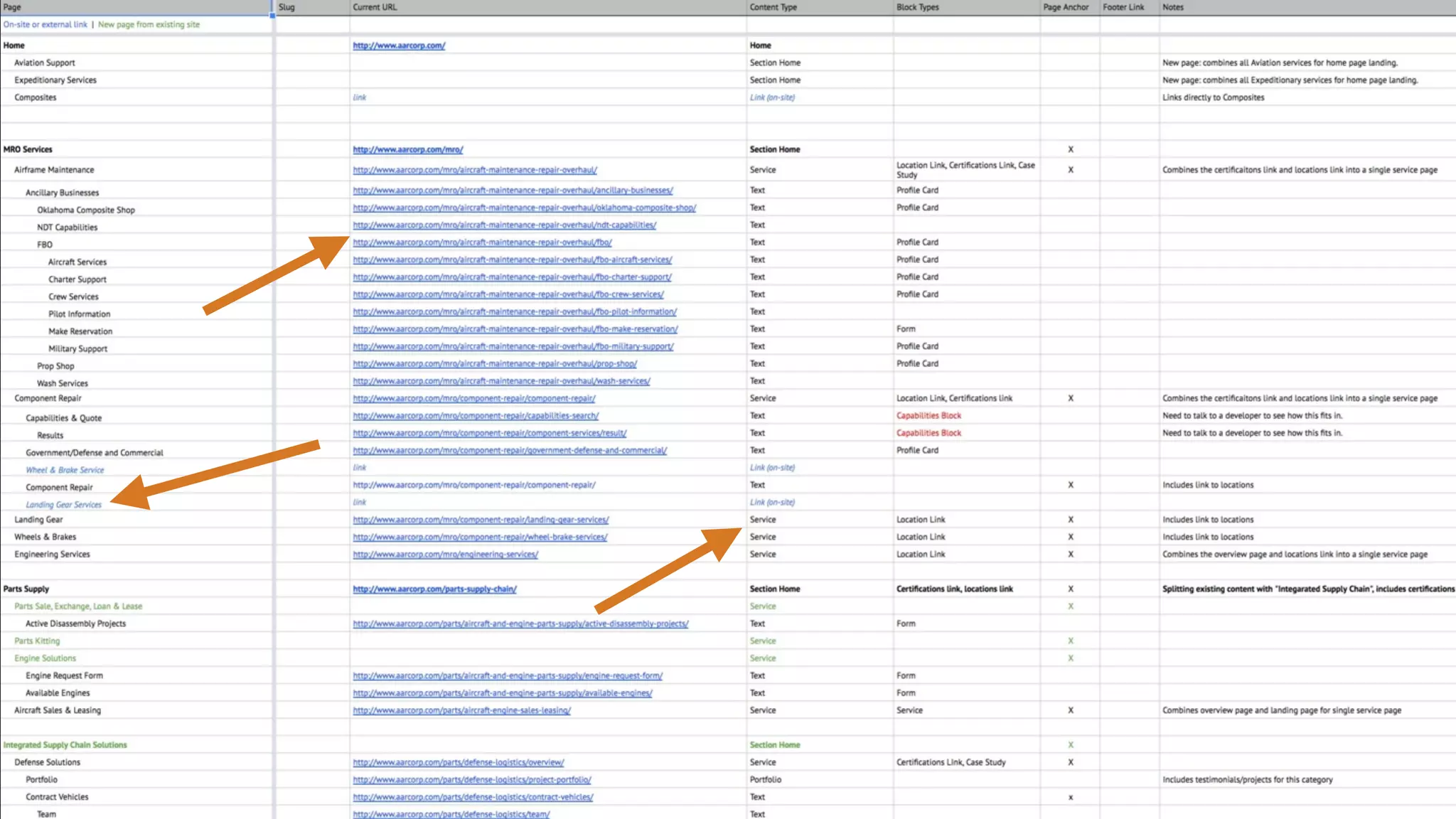This screenshot has height=819, width=1456.
Task: Select the Current URL column header
Action: pos(375,7)
